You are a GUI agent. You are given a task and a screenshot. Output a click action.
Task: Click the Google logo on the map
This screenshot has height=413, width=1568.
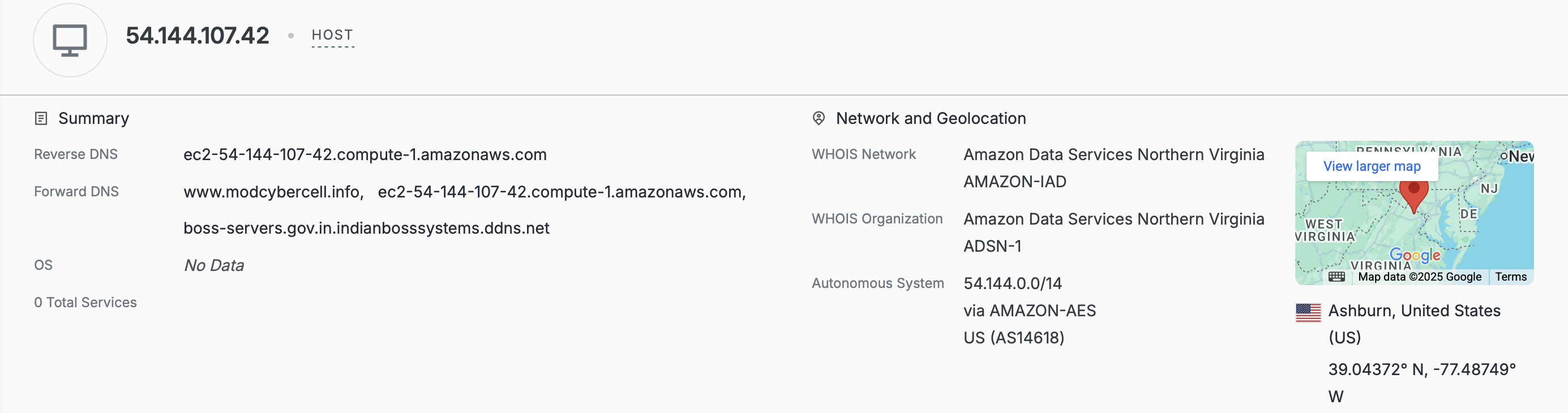tap(1415, 256)
